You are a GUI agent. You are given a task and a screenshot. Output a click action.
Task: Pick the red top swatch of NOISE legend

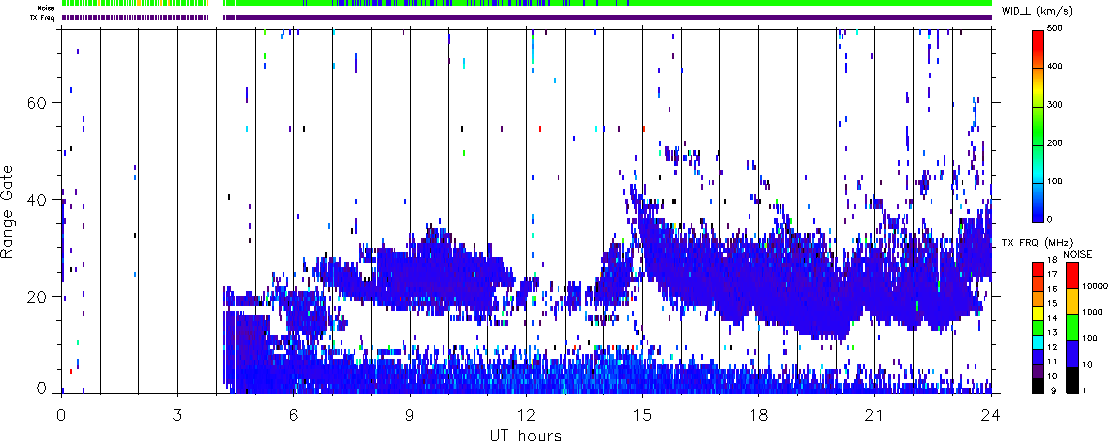click(1073, 276)
